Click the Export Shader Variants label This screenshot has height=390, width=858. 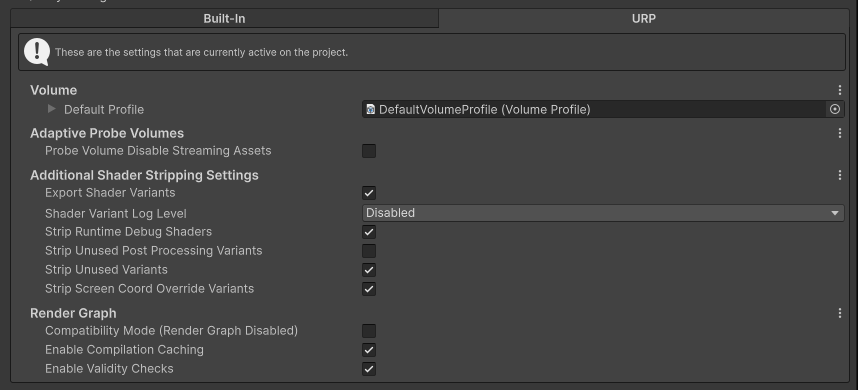[x=110, y=193]
